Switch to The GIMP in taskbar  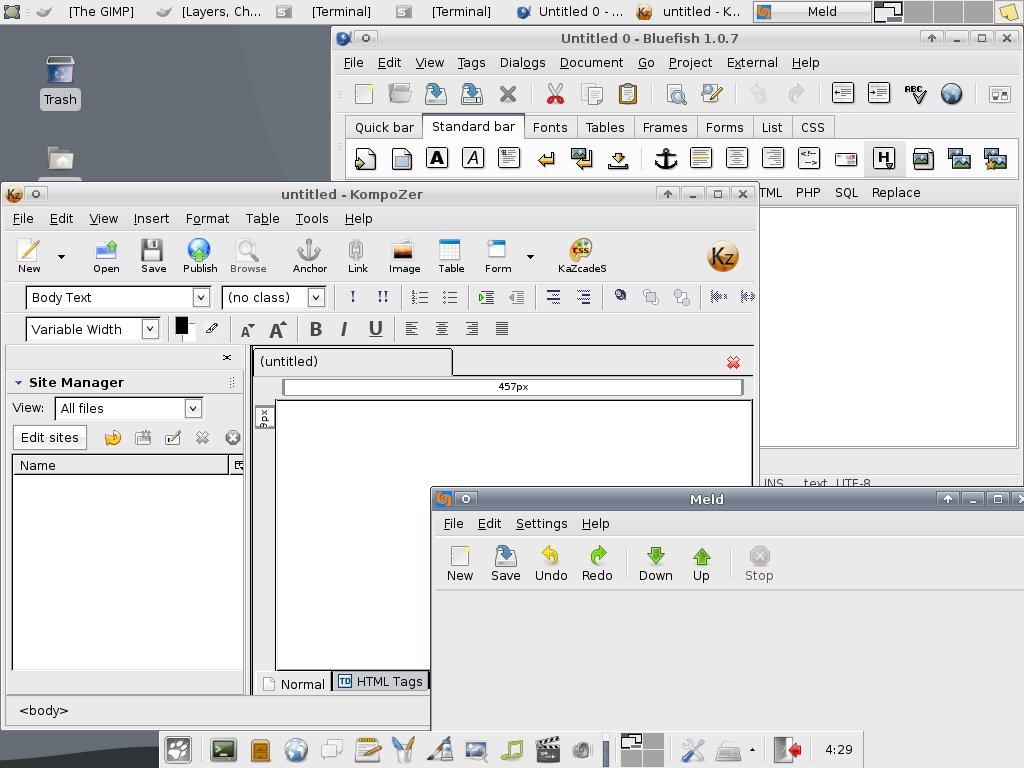click(x=86, y=11)
